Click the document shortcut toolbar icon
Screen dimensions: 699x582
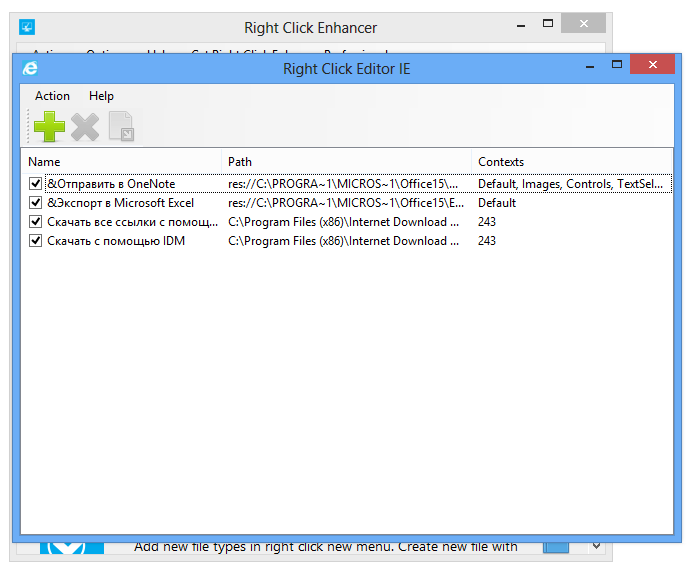[x=122, y=127]
